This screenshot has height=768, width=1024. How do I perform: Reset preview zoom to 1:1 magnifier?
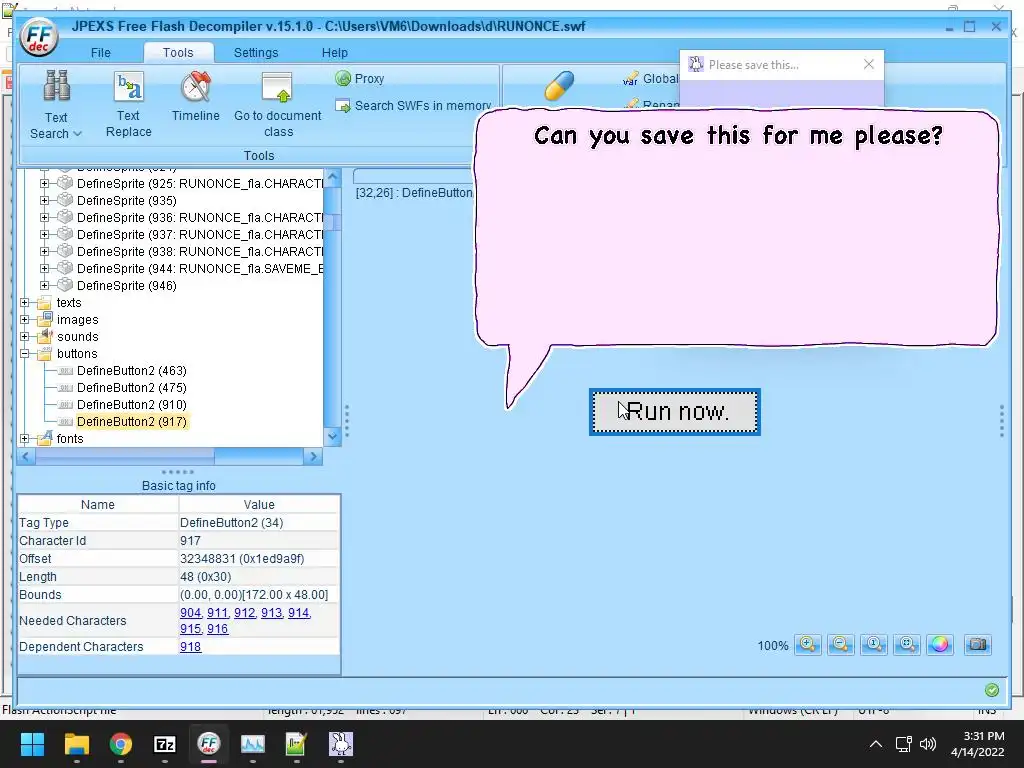(874, 645)
